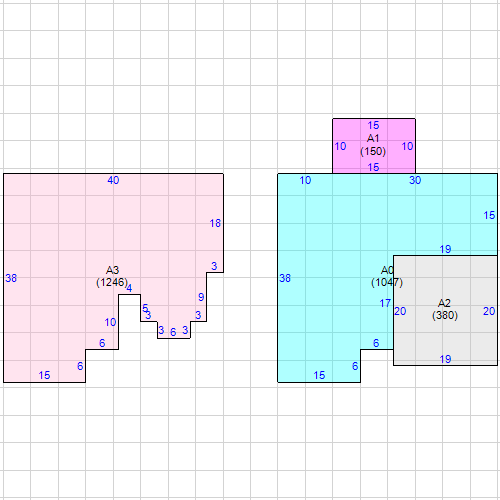
Task: Select the 9 dimension label
Action: 201,297
